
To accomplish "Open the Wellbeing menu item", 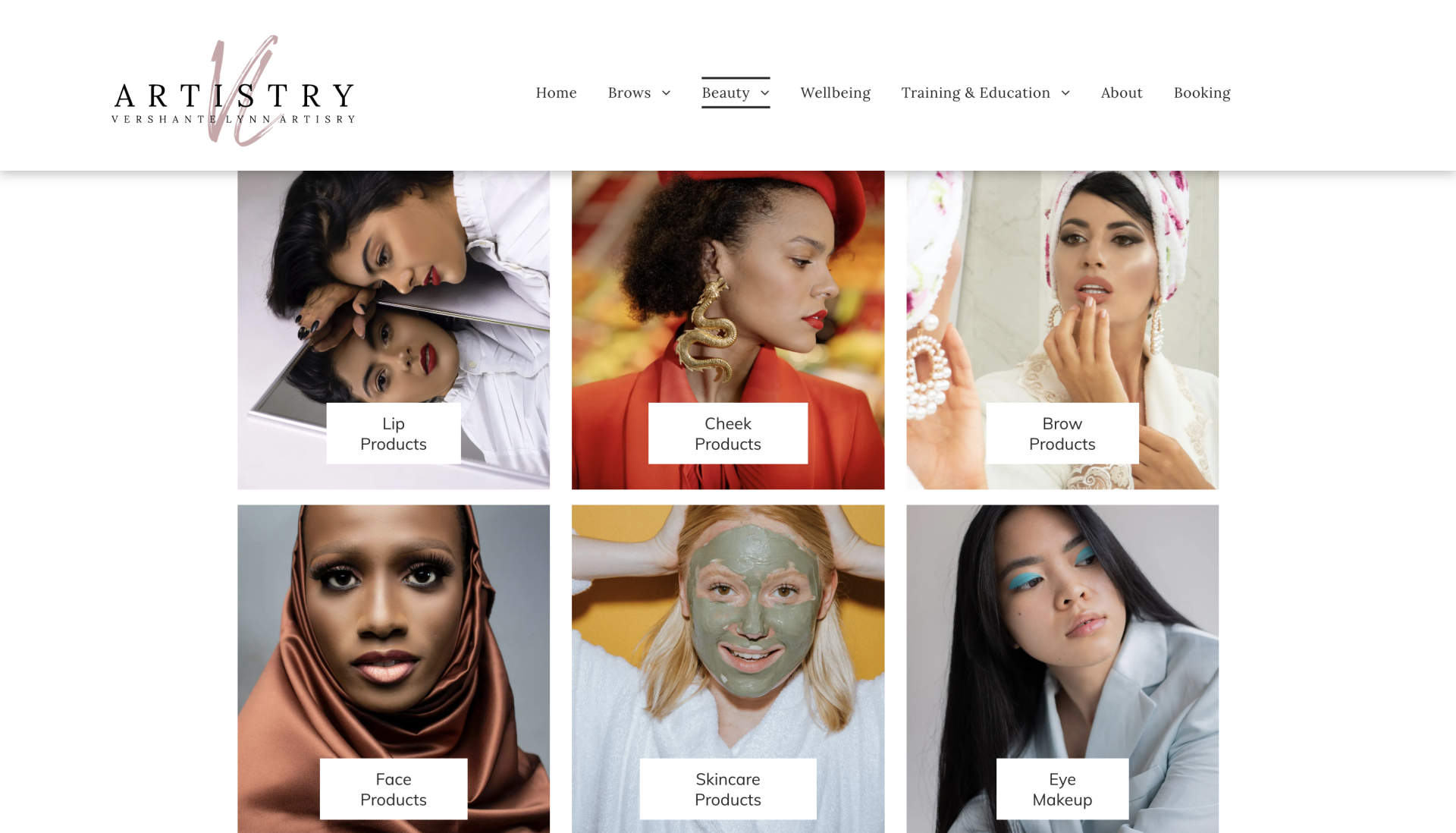I will click(835, 93).
